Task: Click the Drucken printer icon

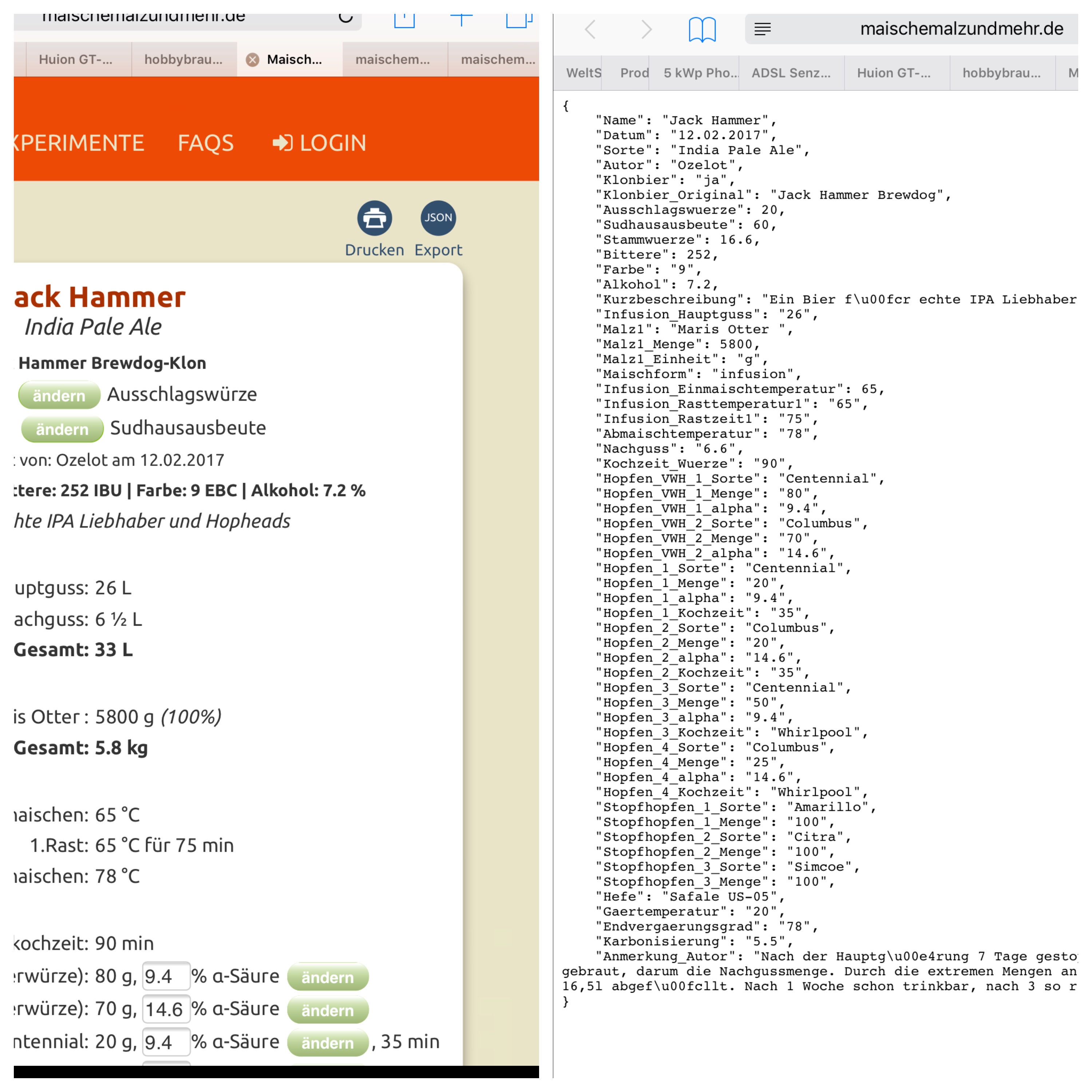Action: click(374, 218)
